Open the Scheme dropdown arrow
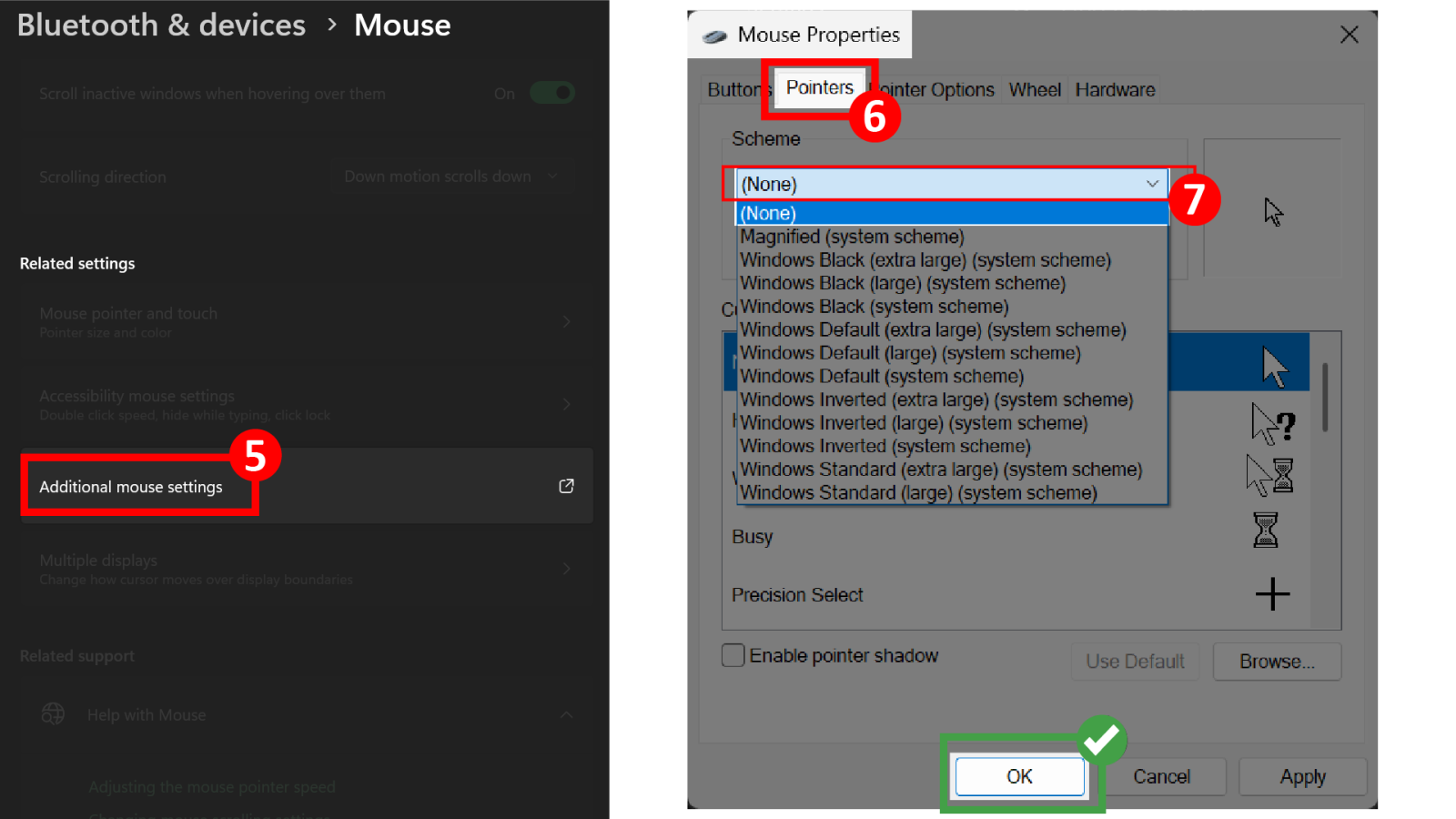 [x=1152, y=184]
